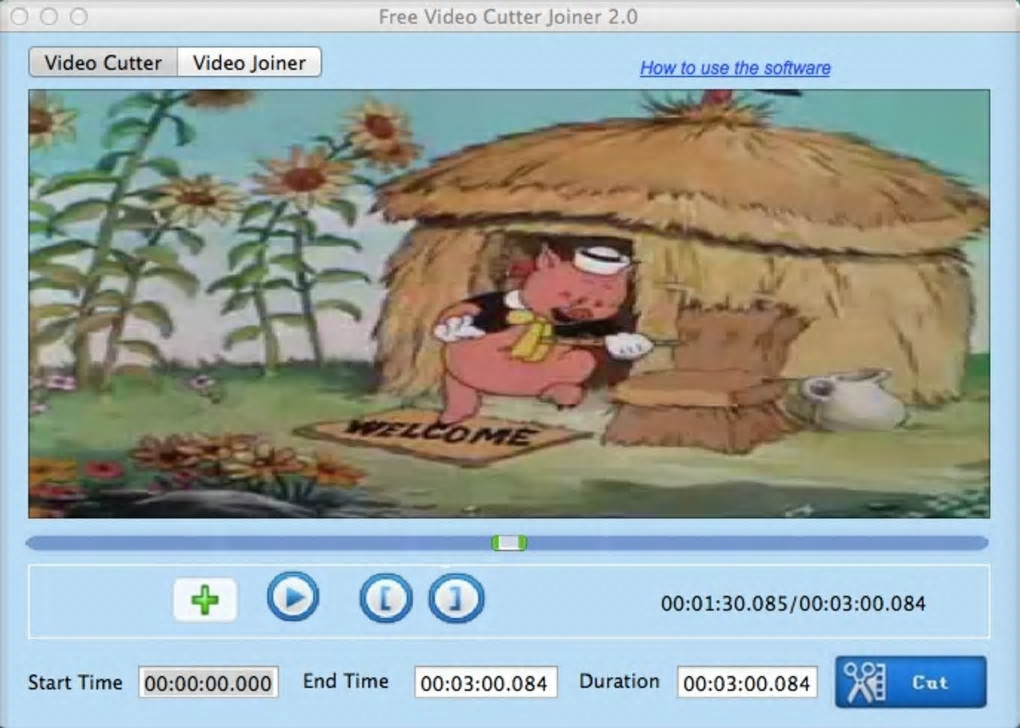The image size is (1020, 728).
Task: Click the Cut button with scissors
Action: coord(911,682)
